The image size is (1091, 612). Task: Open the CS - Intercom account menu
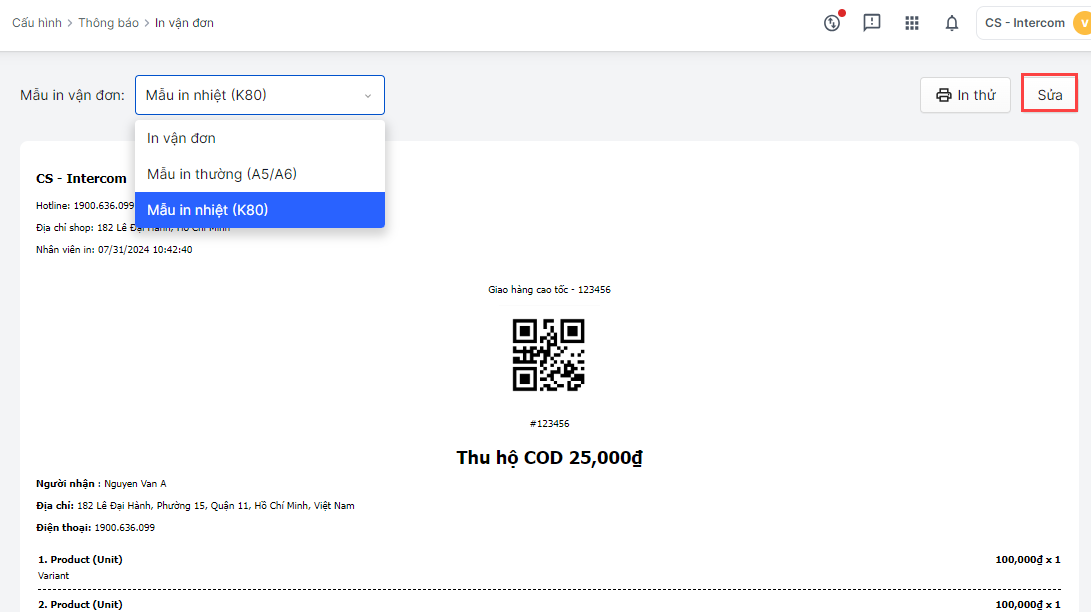(x=1025, y=23)
